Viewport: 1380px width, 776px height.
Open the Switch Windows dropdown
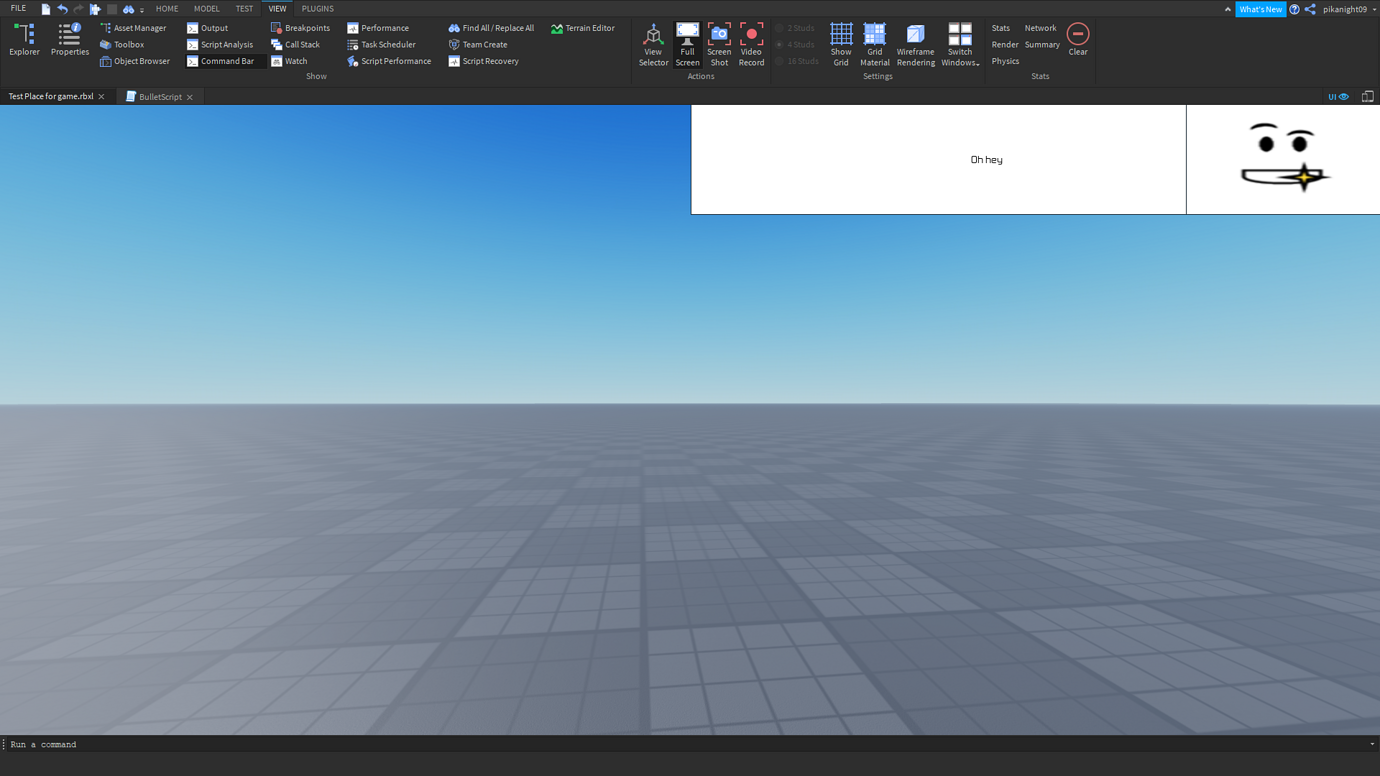[959, 43]
